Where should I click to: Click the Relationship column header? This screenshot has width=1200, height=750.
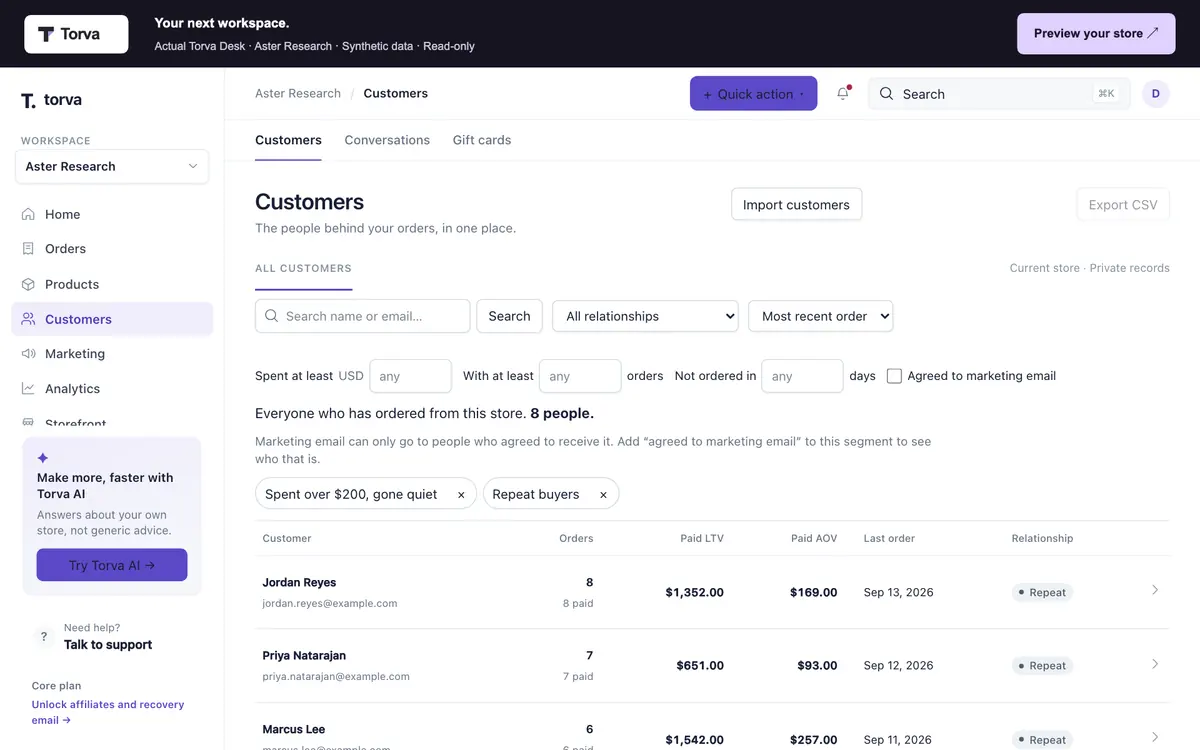pyautogui.click(x=1042, y=538)
